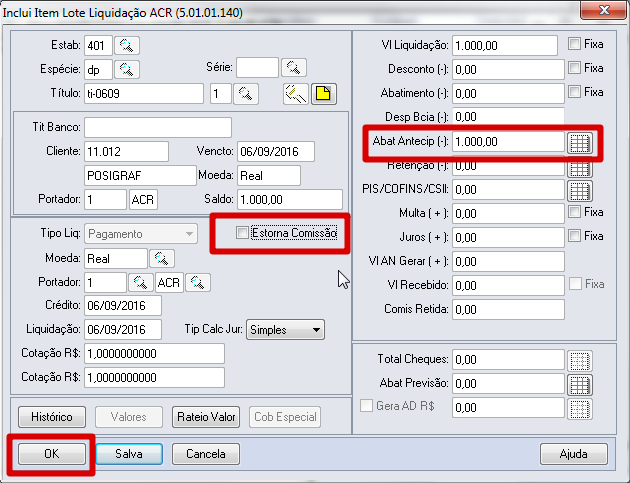Click the first Cotação R$ field
Viewport: 630px width, 483px height.
[154, 354]
